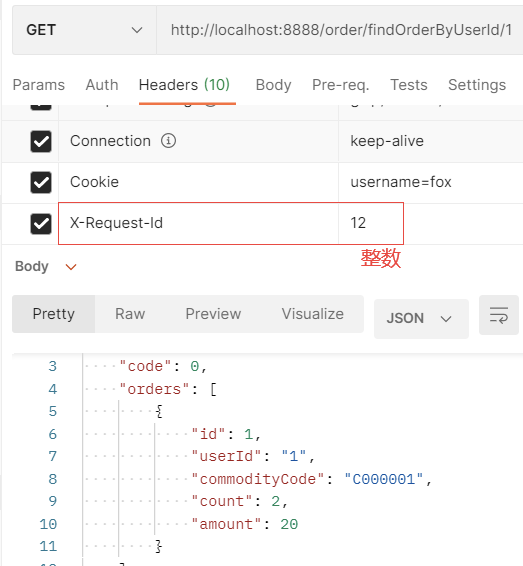Select the Visualize response view
The height and width of the screenshot is (566, 523).
(x=313, y=314)
